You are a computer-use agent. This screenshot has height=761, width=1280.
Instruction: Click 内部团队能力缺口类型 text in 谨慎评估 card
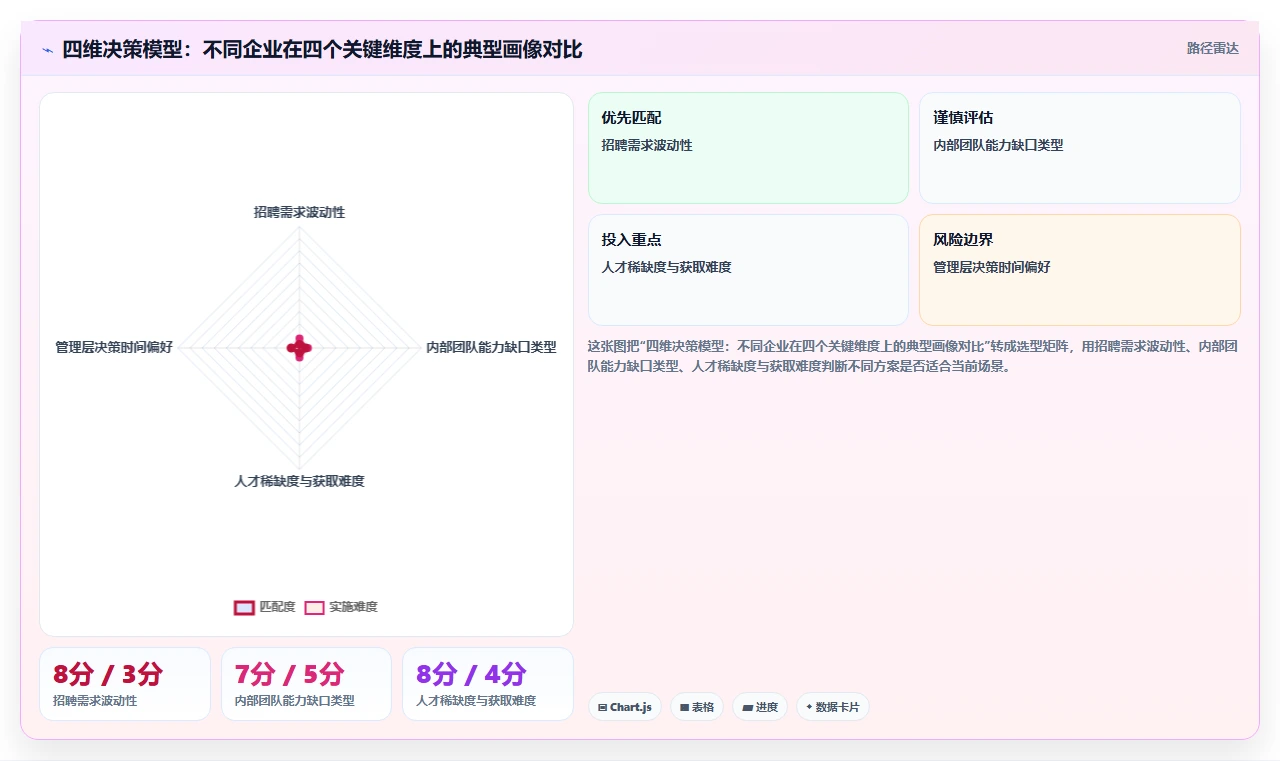pyautogui.click(x=998, y=145)
